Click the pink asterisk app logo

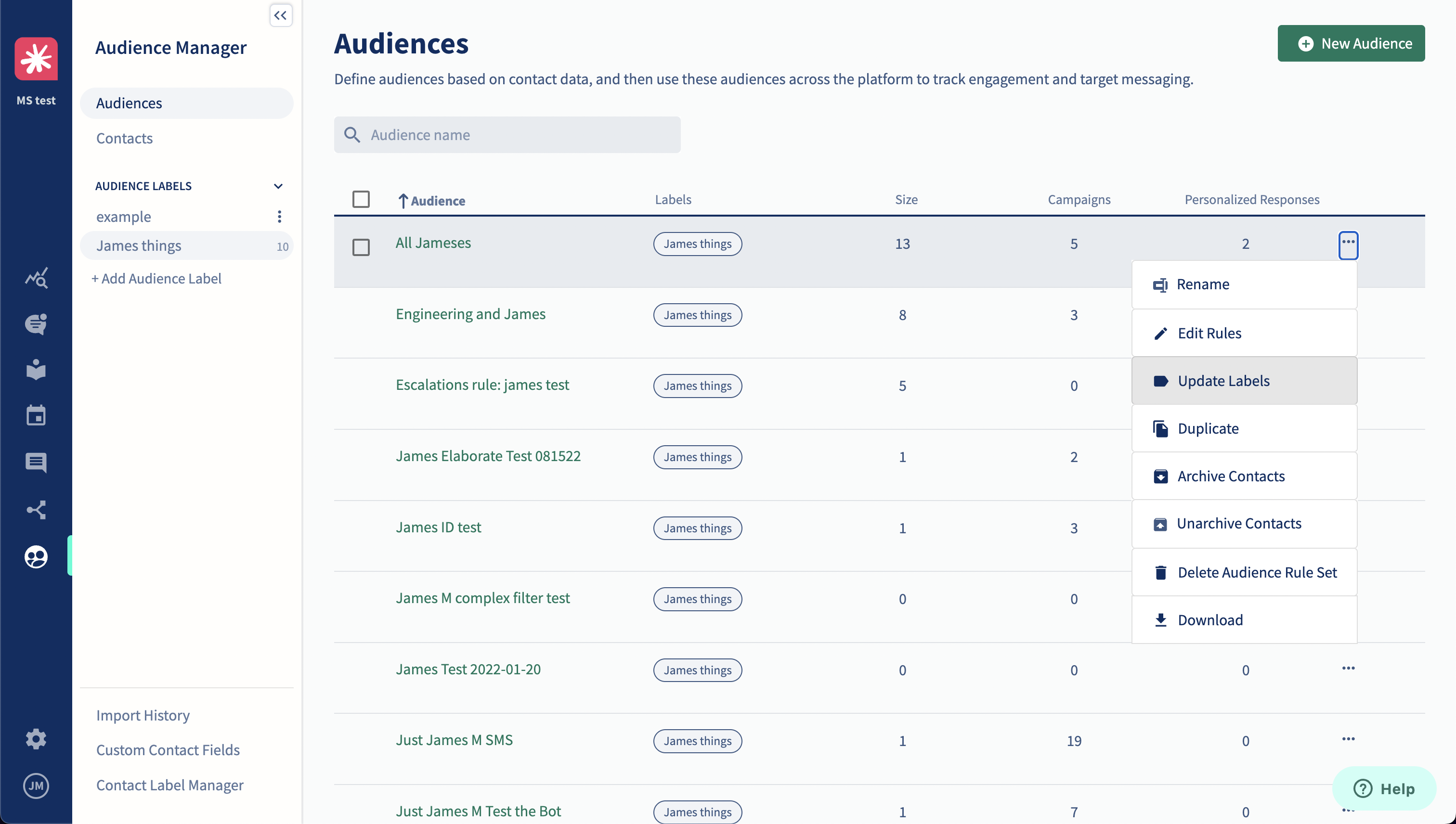tap(36, 59)
